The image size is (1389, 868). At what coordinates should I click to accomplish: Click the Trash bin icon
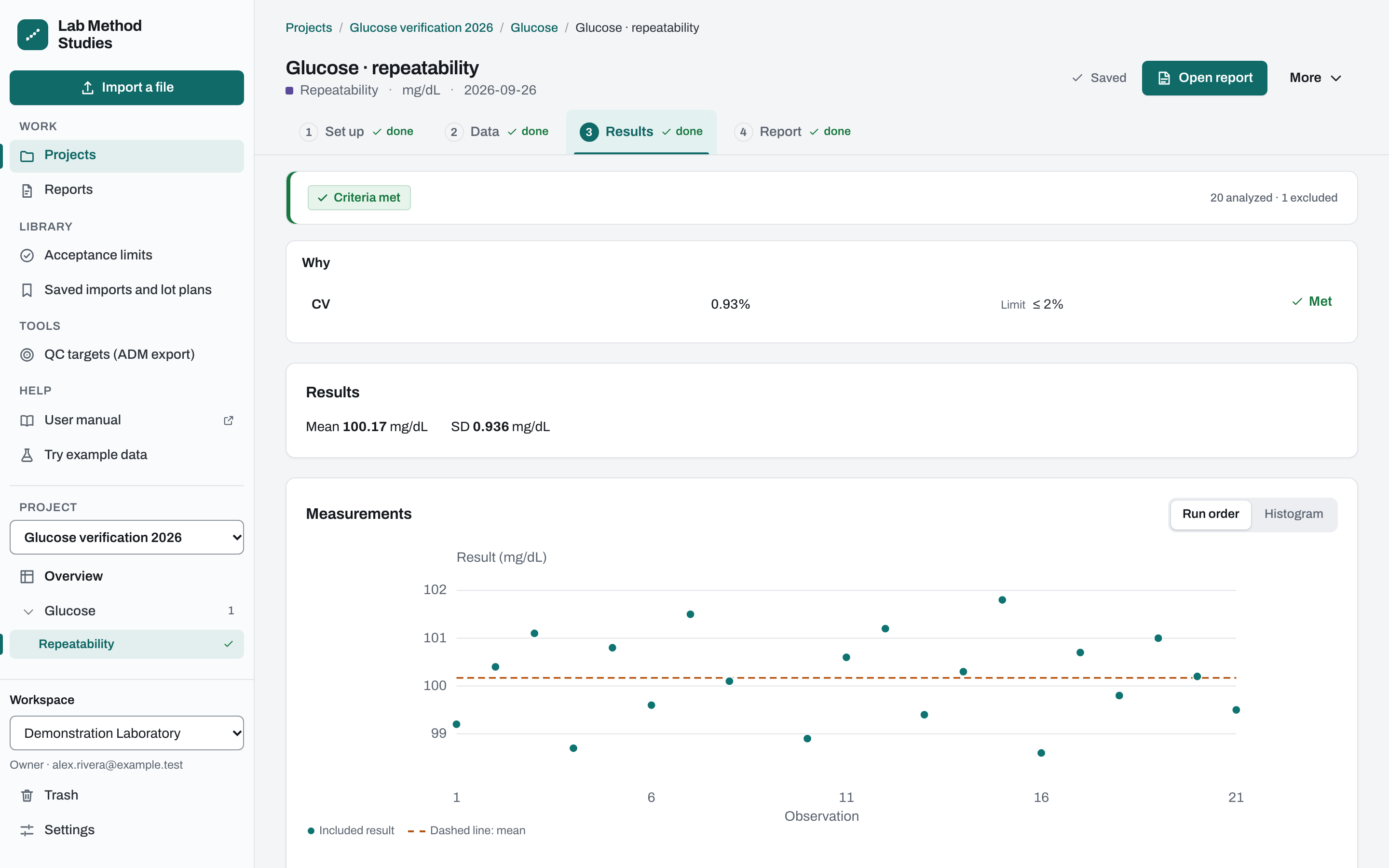[x=27, y=796]
